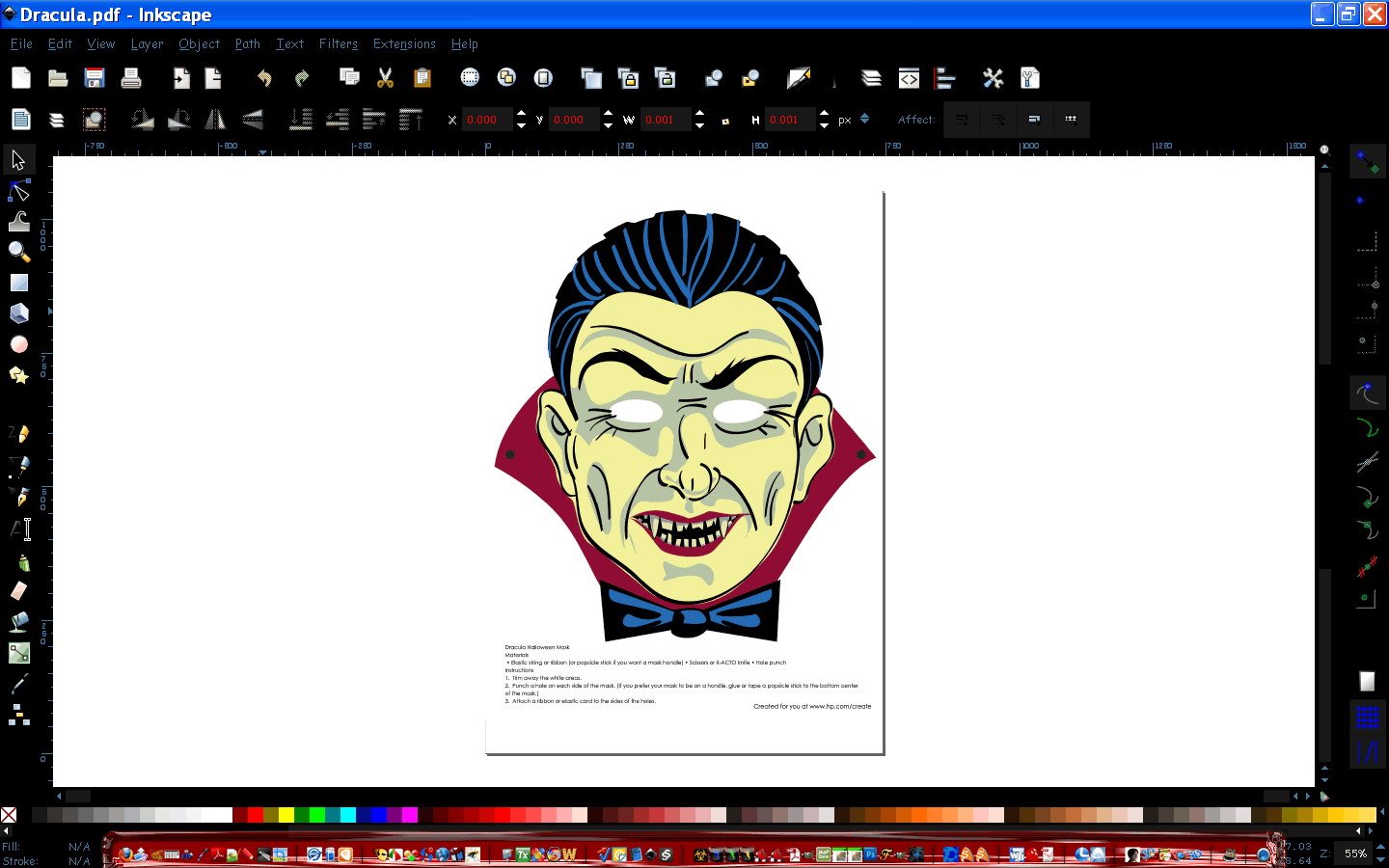Click the W width stepper arrows
The height and width of the screenshot is (868, 1389).
point(699,120)
